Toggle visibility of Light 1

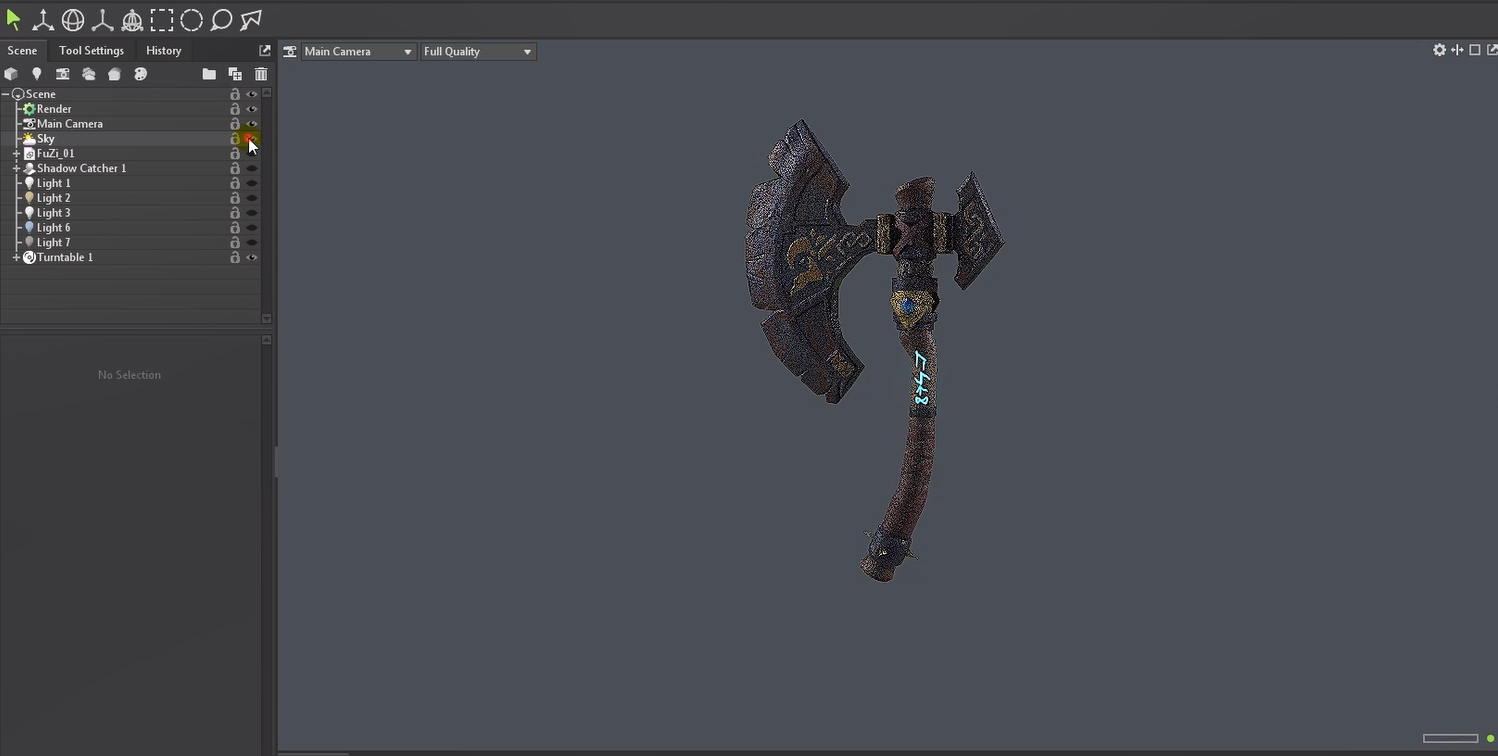252,183
